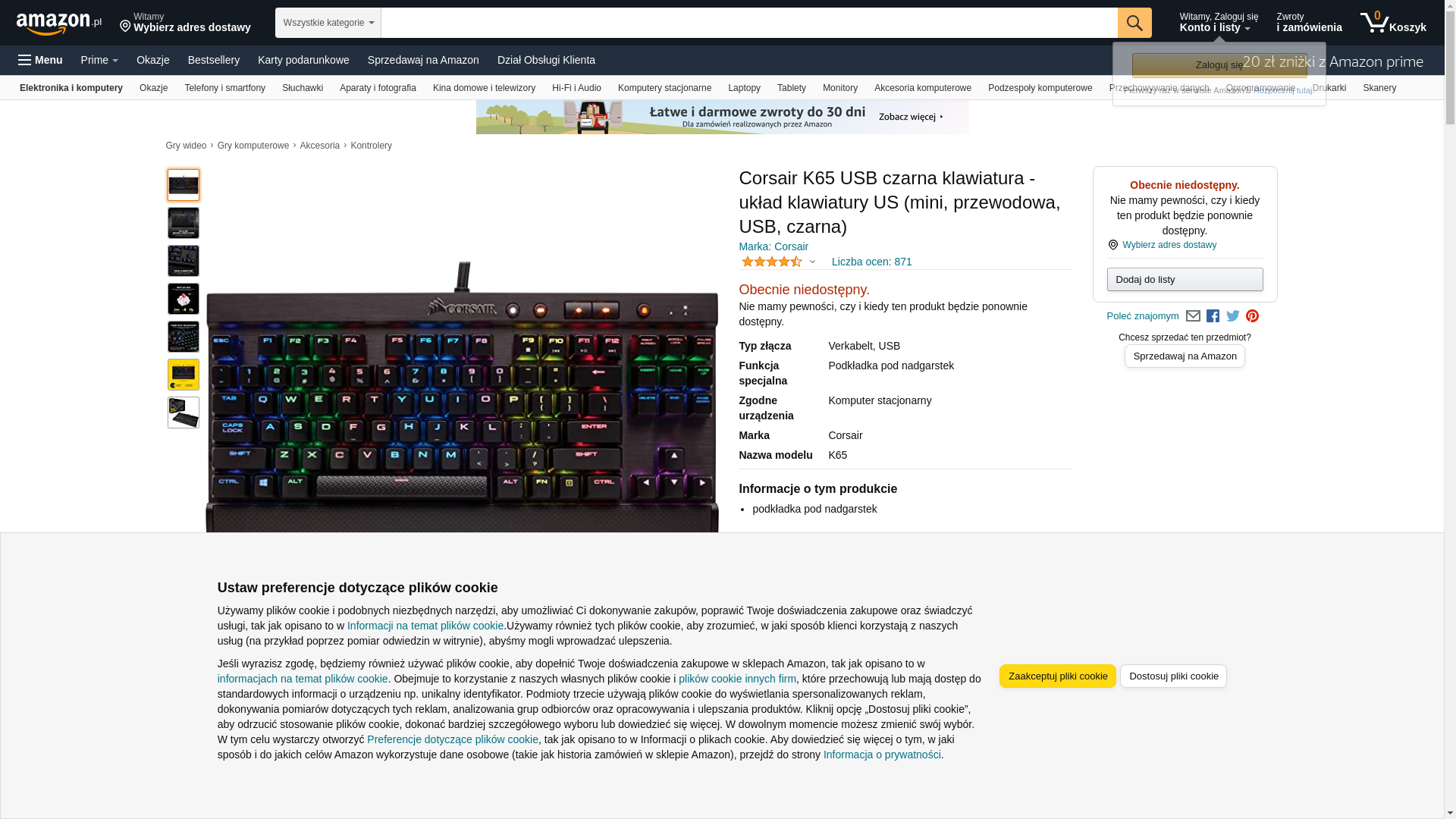Select the second keyboard thumbnail image

point(184,223)
